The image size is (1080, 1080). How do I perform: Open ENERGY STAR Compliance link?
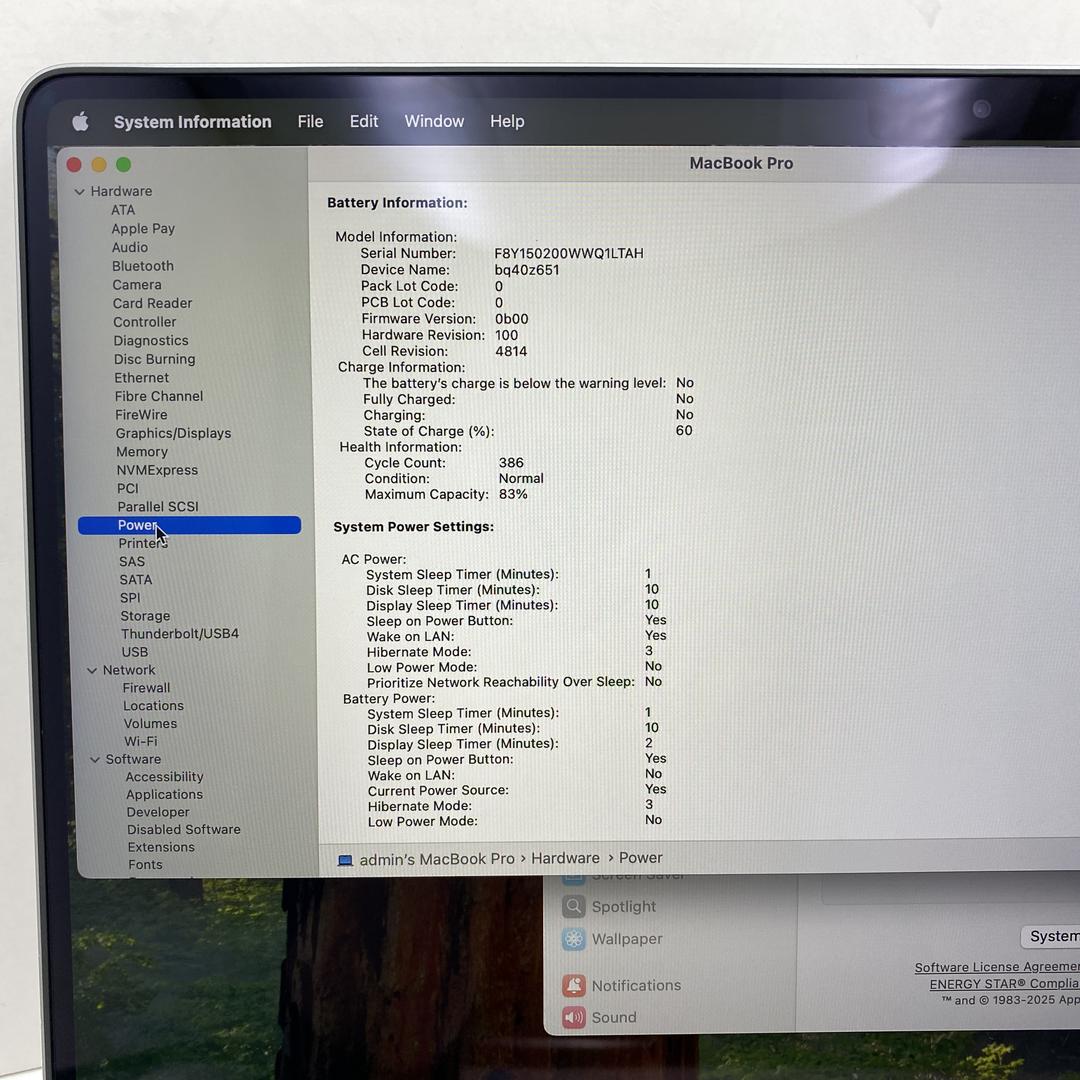point(1004,984)
